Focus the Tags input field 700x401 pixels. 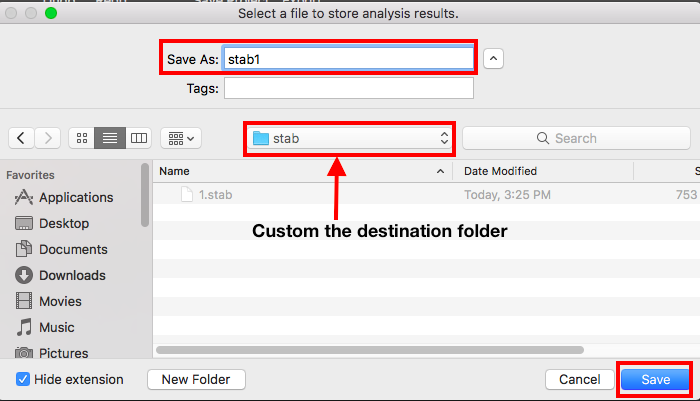[x=349, y=88]
